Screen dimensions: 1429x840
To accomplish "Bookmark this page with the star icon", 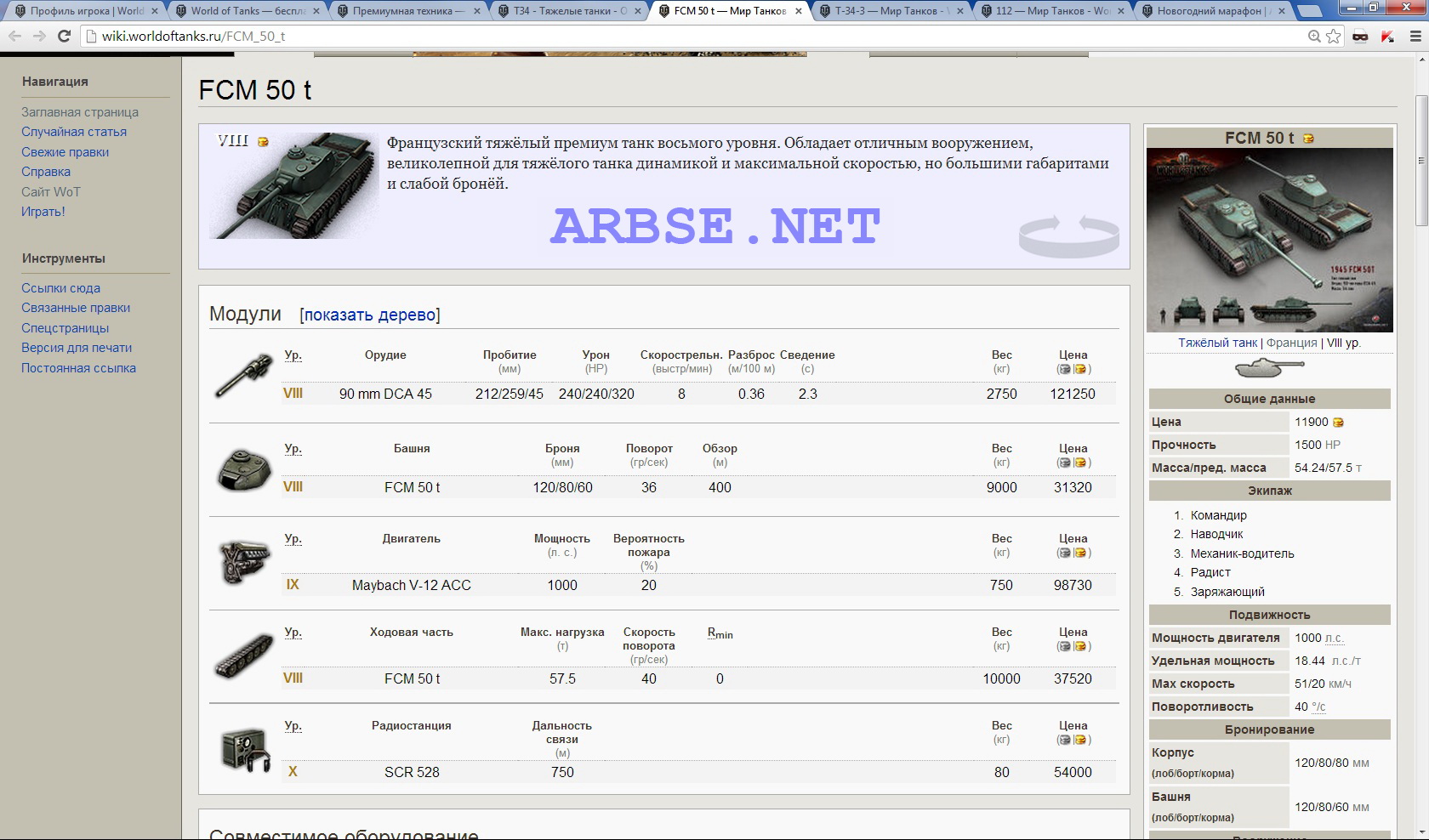I will tap(1333, 37).
